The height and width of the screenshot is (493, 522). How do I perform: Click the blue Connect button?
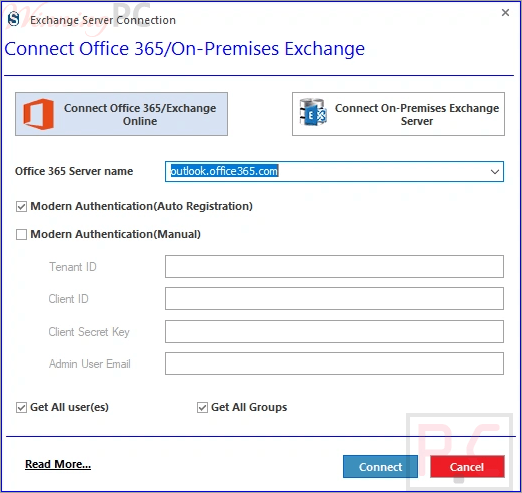click(380, 467)
